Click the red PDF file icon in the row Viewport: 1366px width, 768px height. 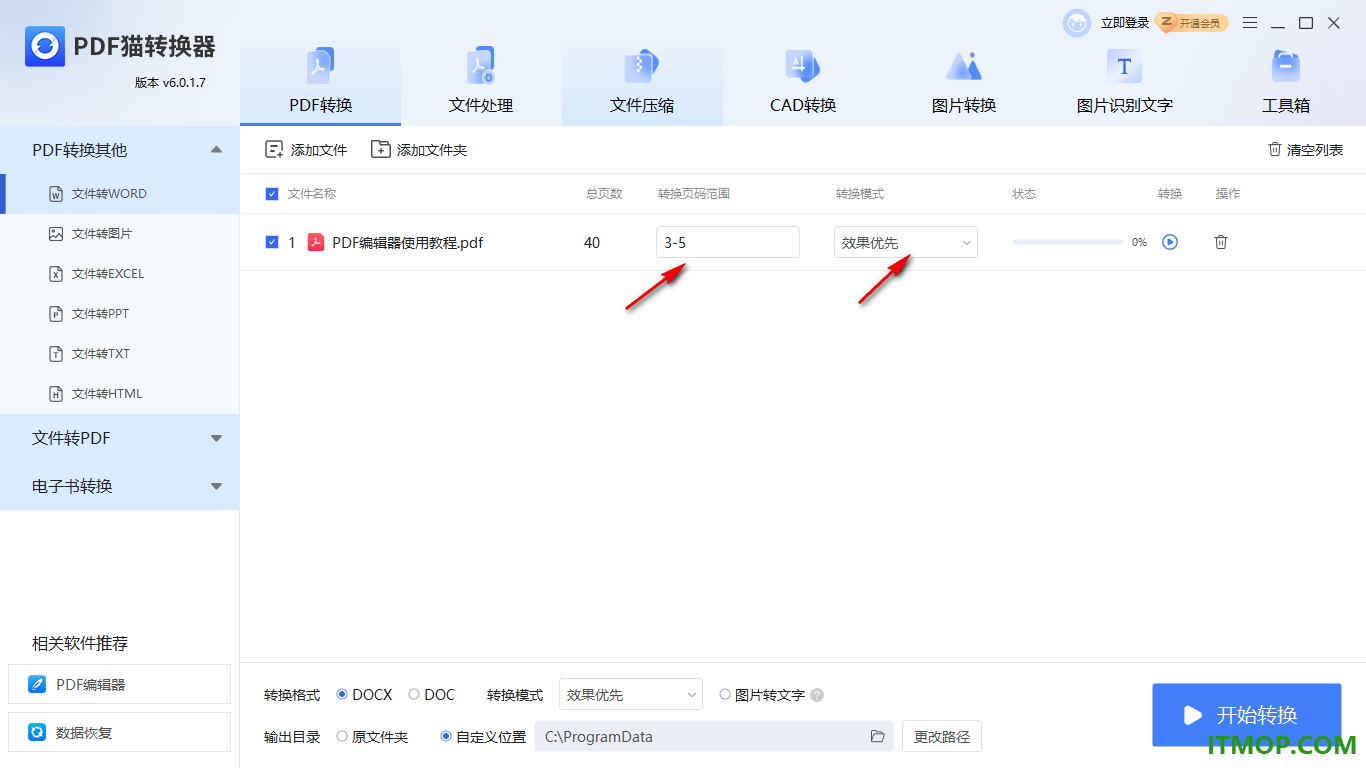click(x=316, y=242)
